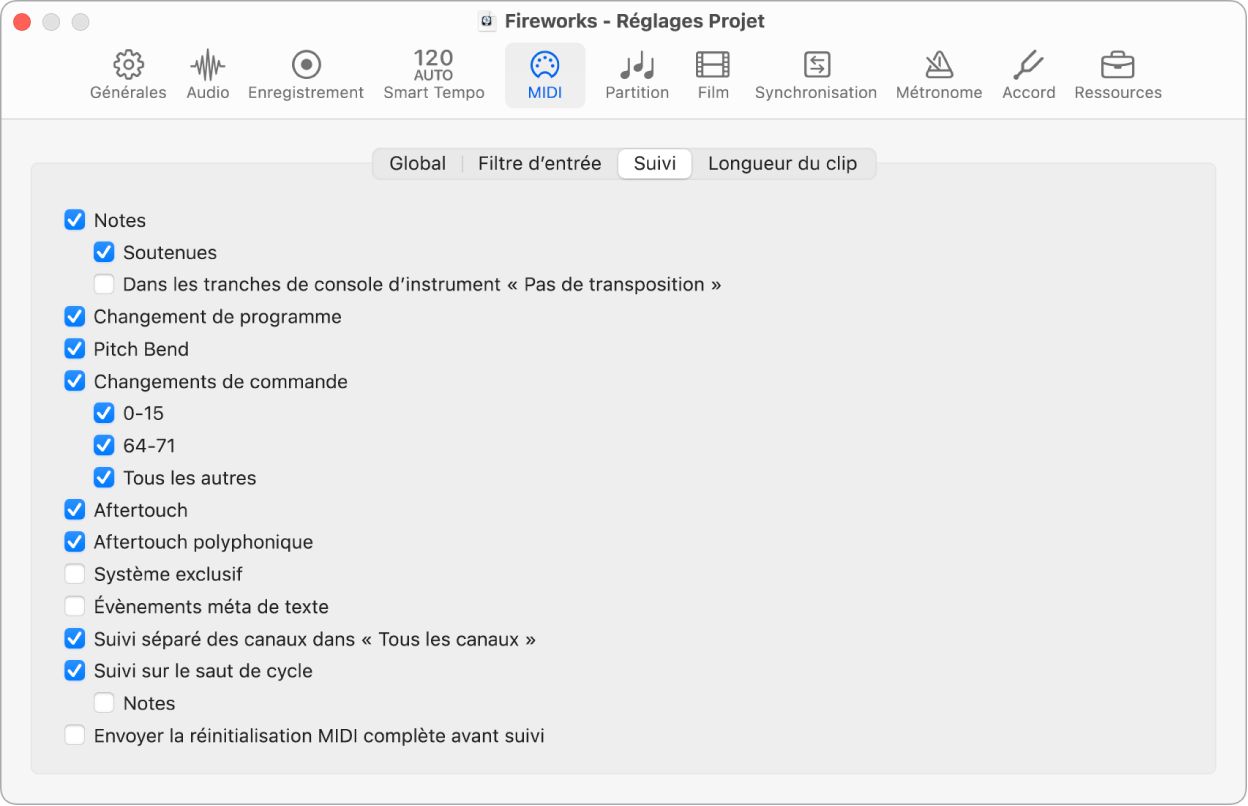Screen dimensions: 1248x806
Task: Toggle Changement de programme checkbox
Action: [75, 317]
